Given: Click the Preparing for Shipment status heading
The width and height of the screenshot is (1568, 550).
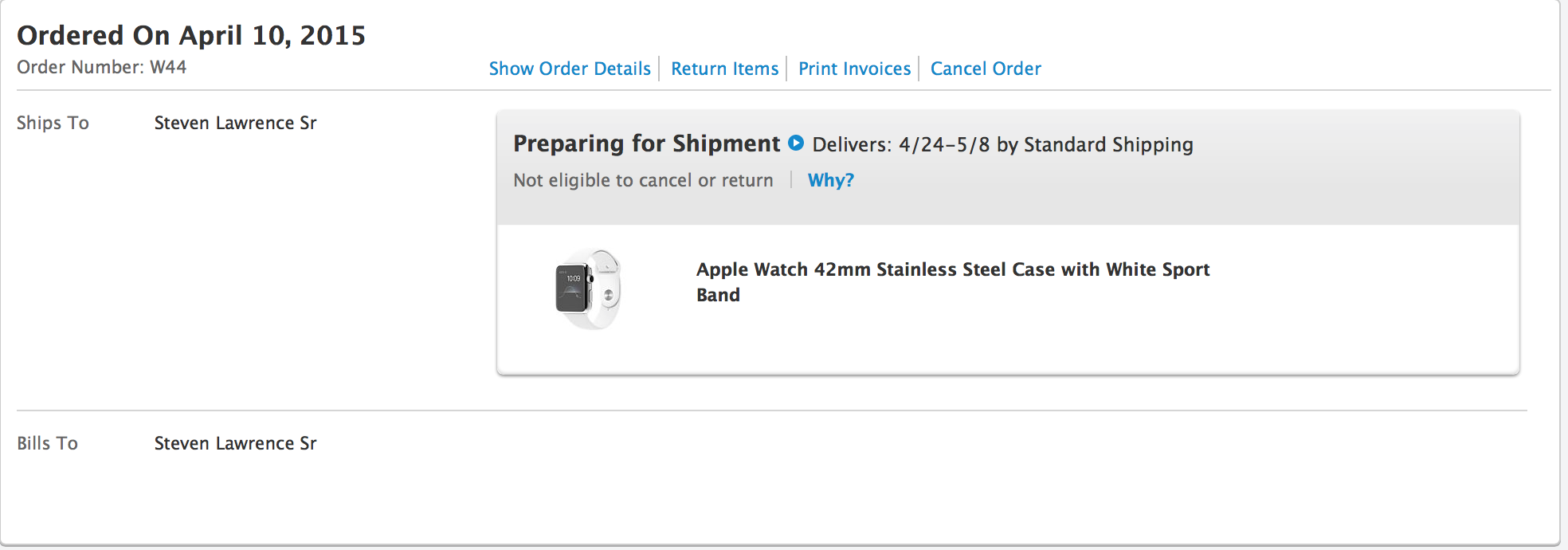Looking at the screenshot, I should 646,143.
